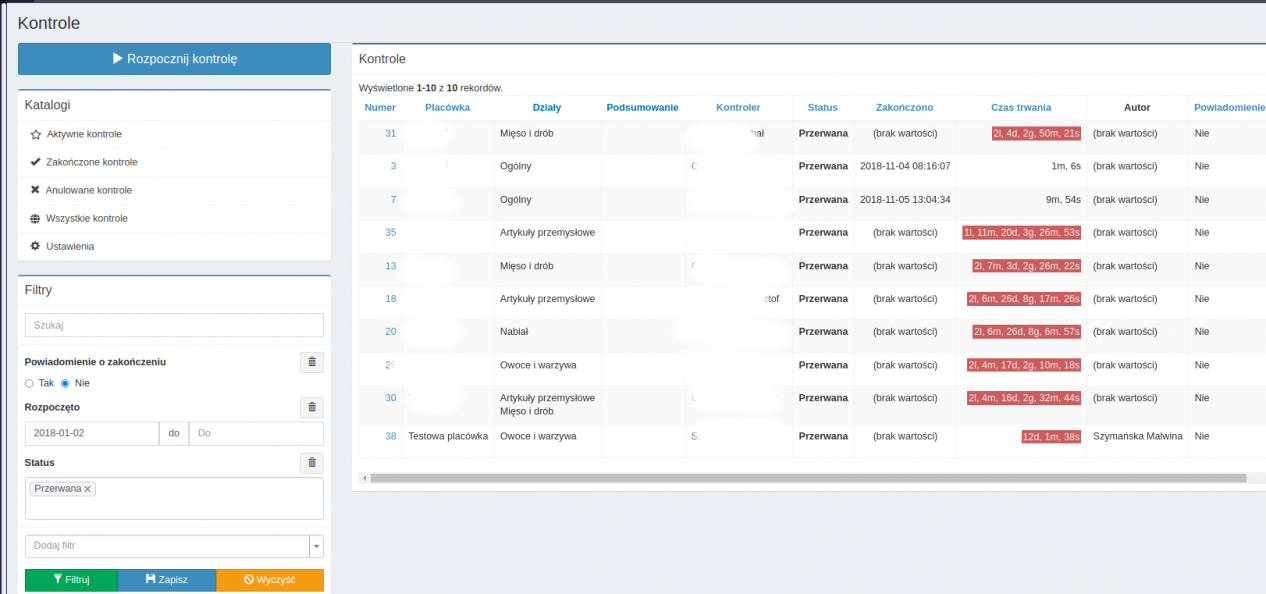Screen dimensions: 1266x594
Task: Click the checkmark icon beside Zakończone kontrole
Action: click(x=36, y=162)
